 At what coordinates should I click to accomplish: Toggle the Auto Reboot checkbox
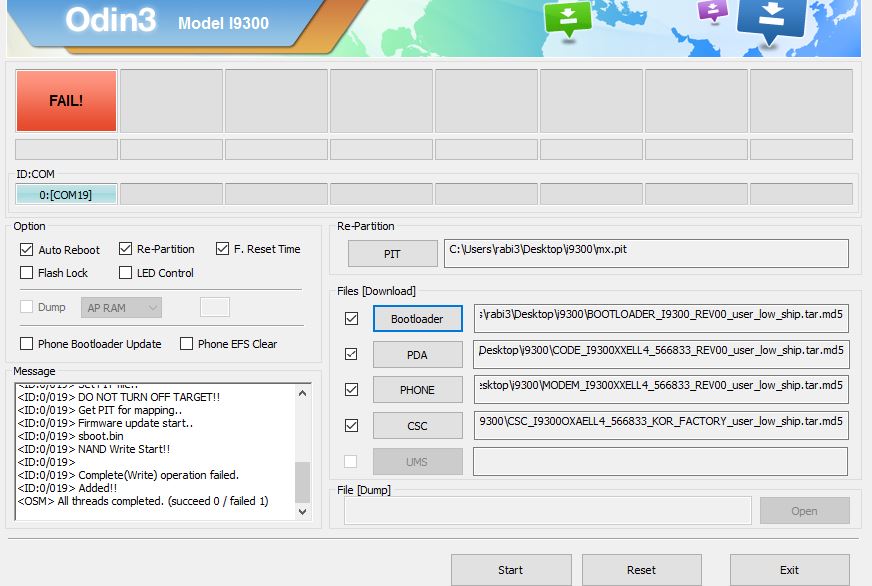26,250
